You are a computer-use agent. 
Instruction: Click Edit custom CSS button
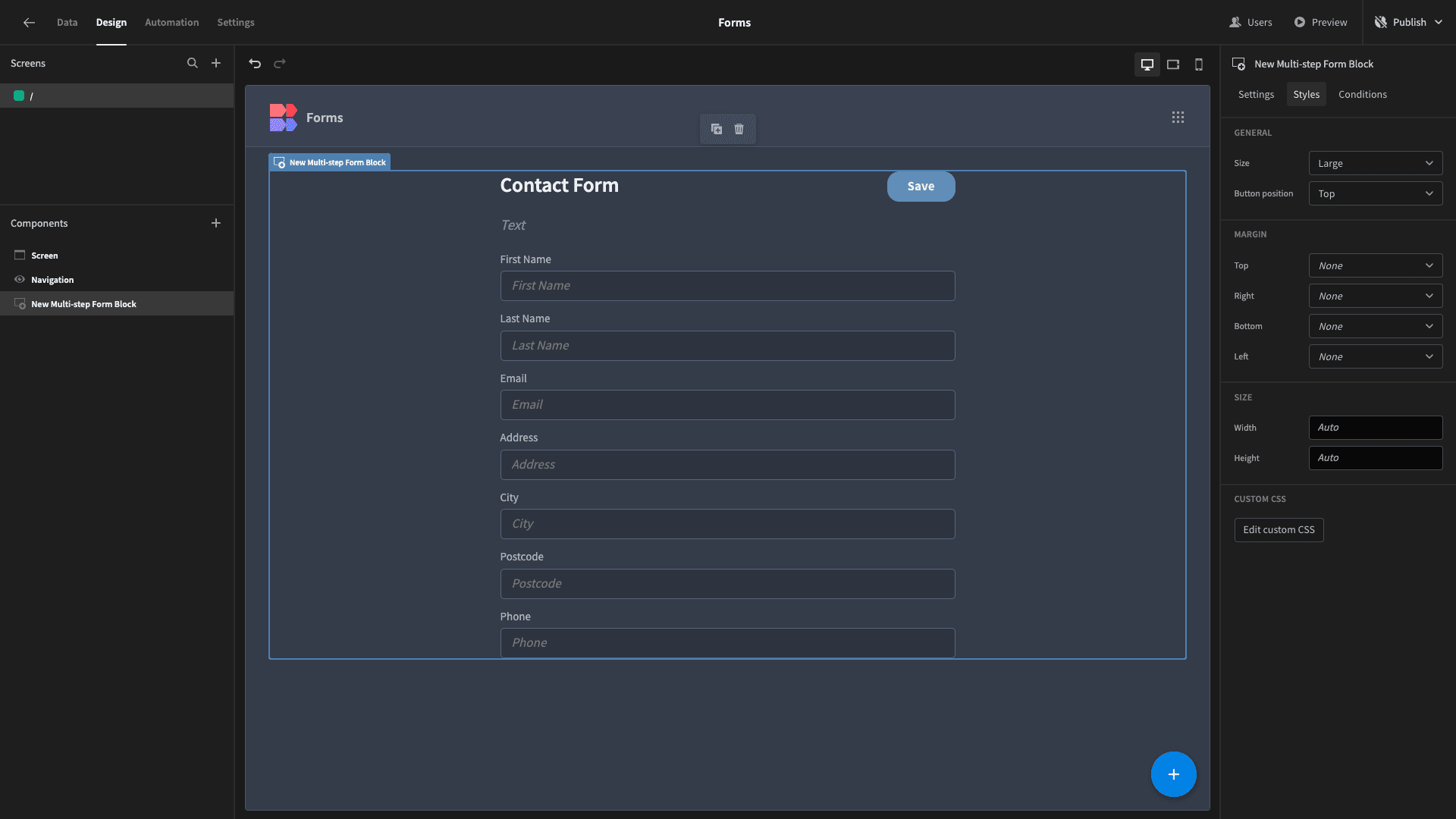tap(1278, 529)
